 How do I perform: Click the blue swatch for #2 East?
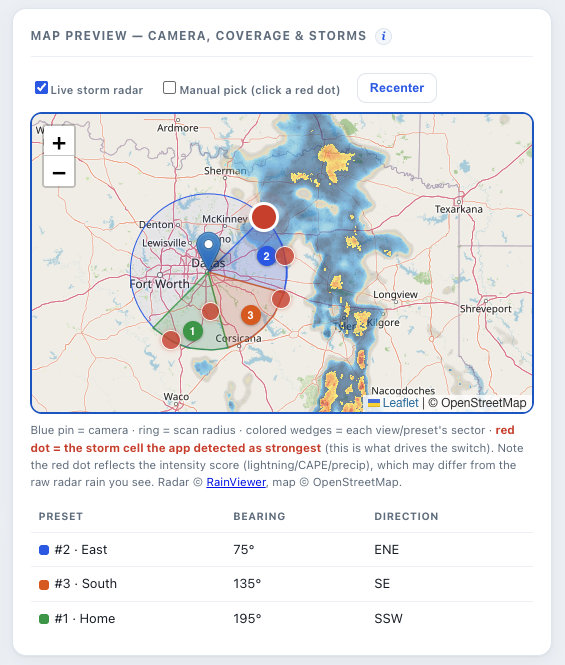click(x=44, y=550)
